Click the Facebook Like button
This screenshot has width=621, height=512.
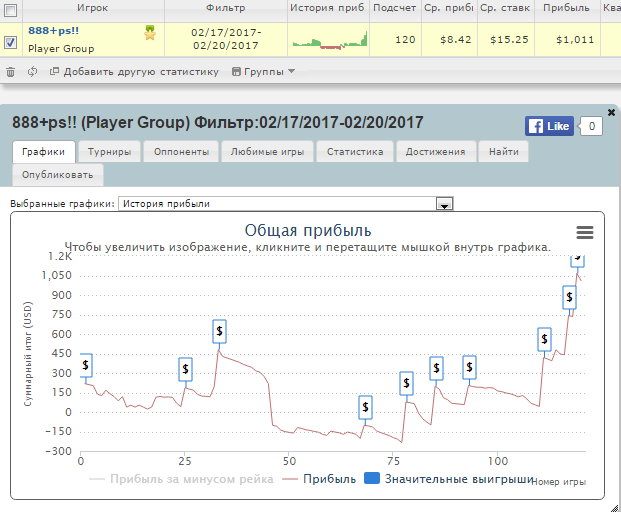tap(549, 126)
